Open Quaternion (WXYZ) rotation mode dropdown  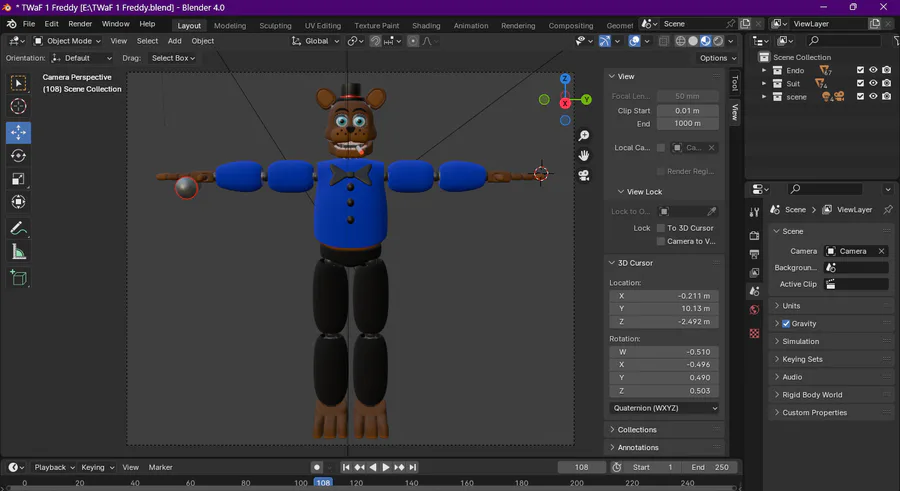664,408
